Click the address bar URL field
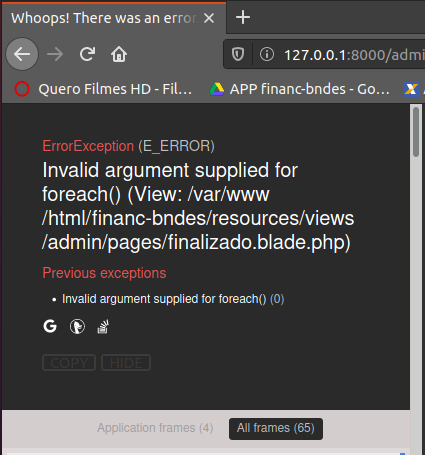 coord(353,54)
